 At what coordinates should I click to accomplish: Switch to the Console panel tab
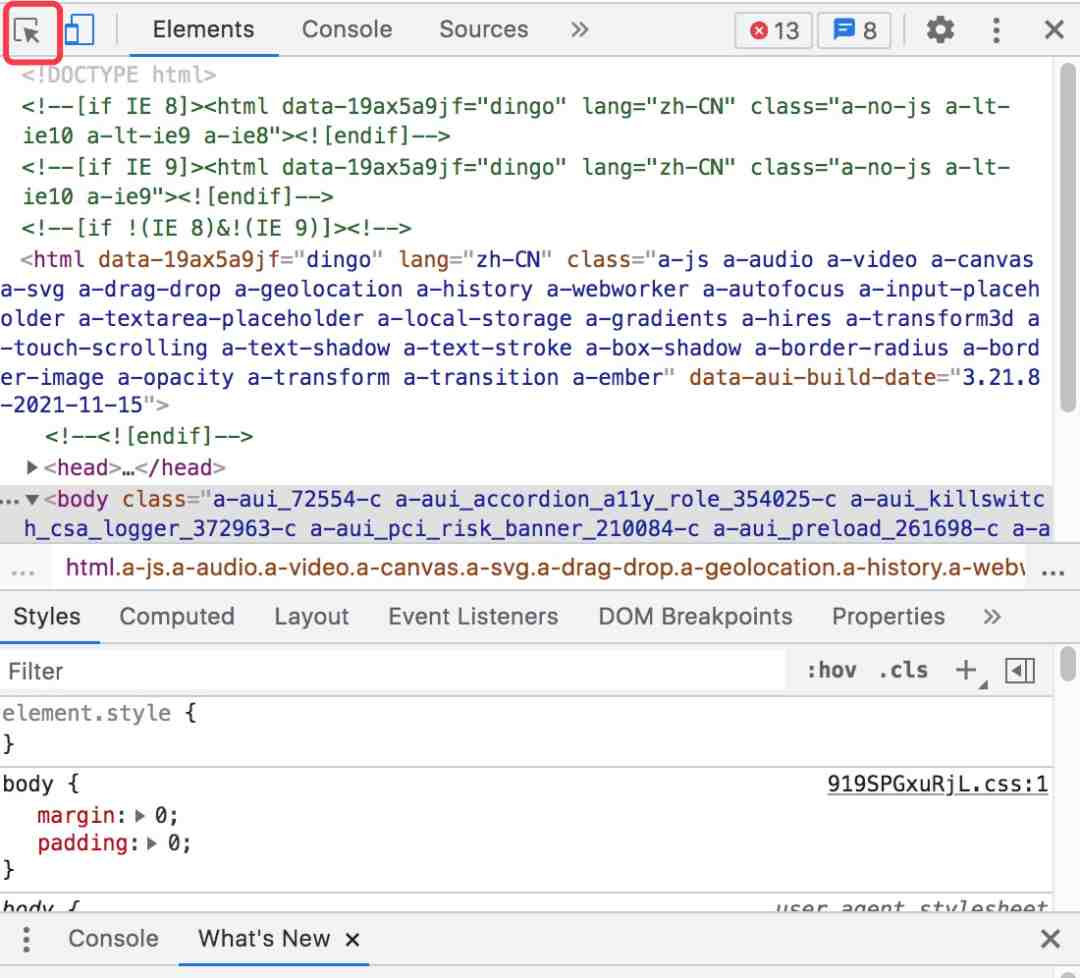click(x=346, y=30)
